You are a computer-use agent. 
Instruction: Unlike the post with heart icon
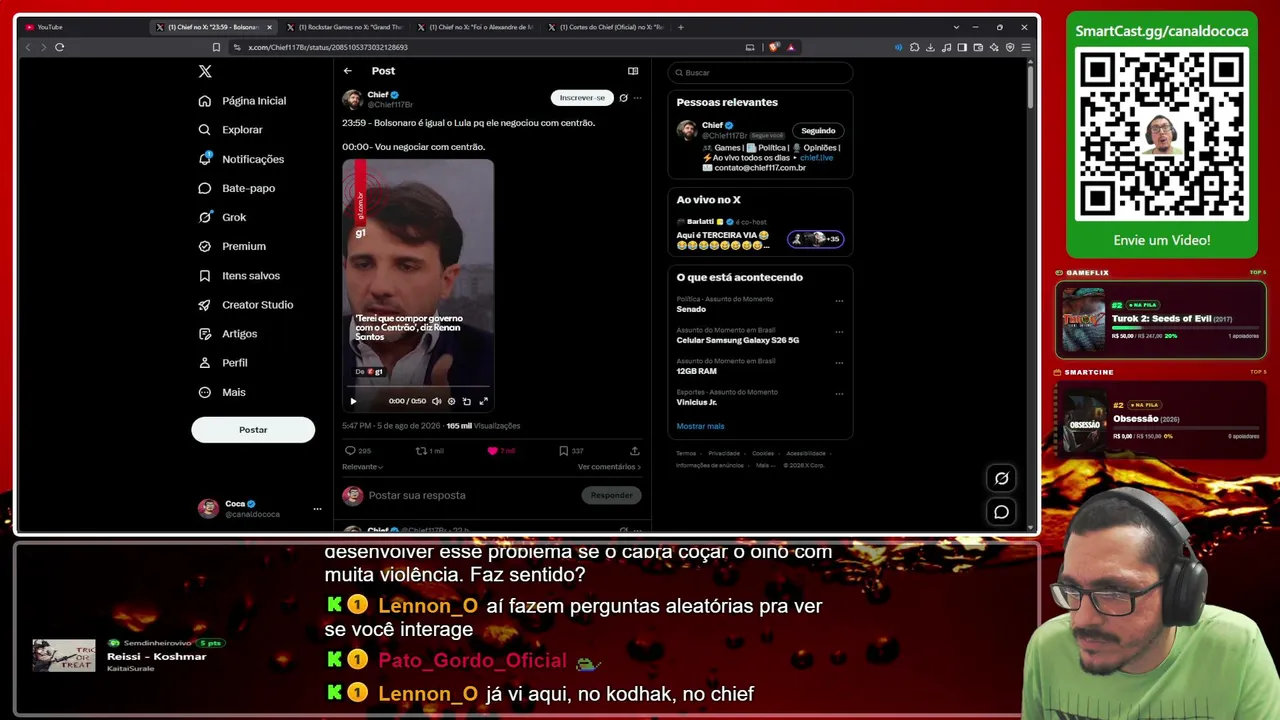492,451
